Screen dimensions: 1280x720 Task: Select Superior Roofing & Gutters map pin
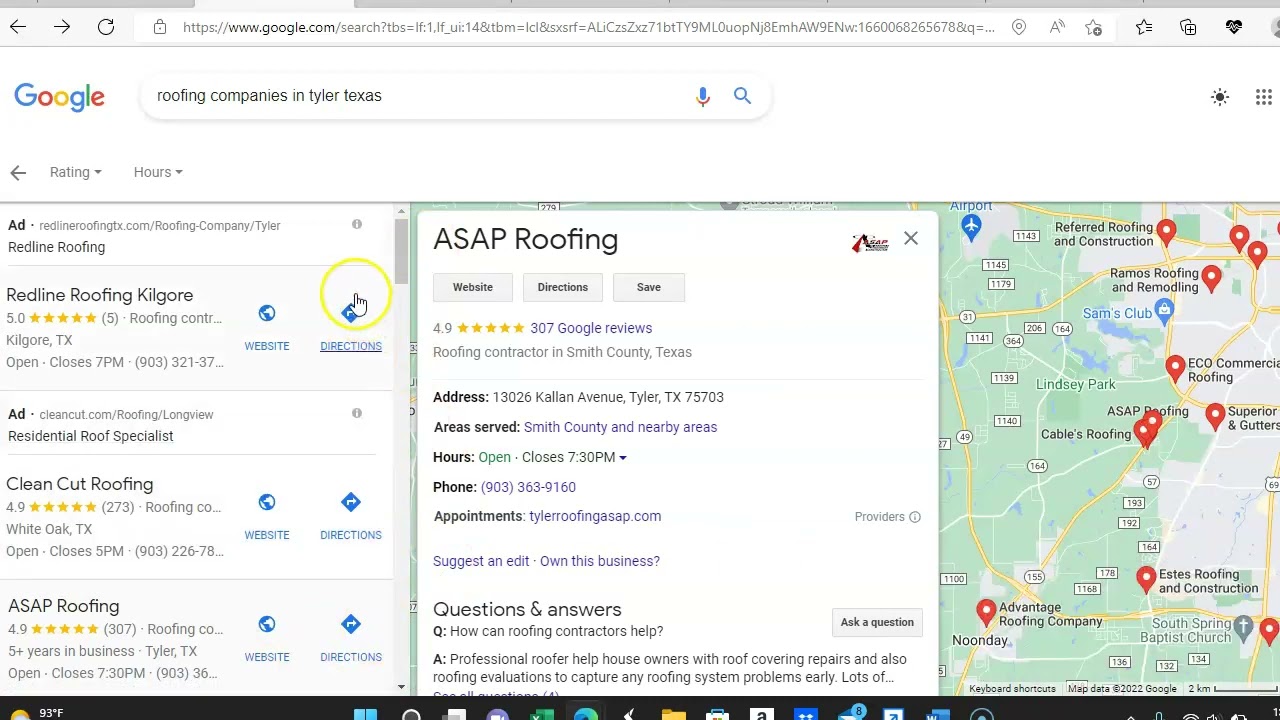coord(1215,416)
